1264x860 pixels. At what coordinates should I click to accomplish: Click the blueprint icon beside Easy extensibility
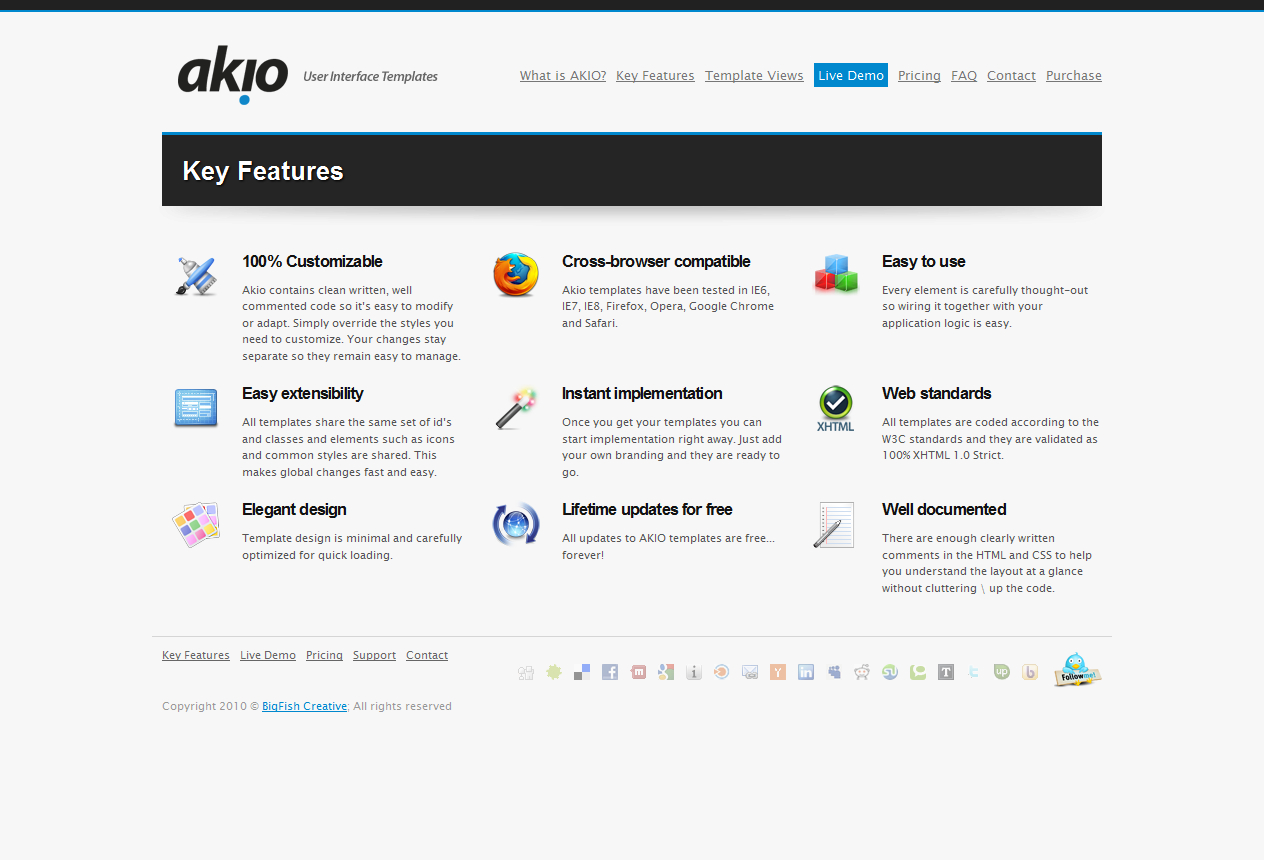click(196, 408)
